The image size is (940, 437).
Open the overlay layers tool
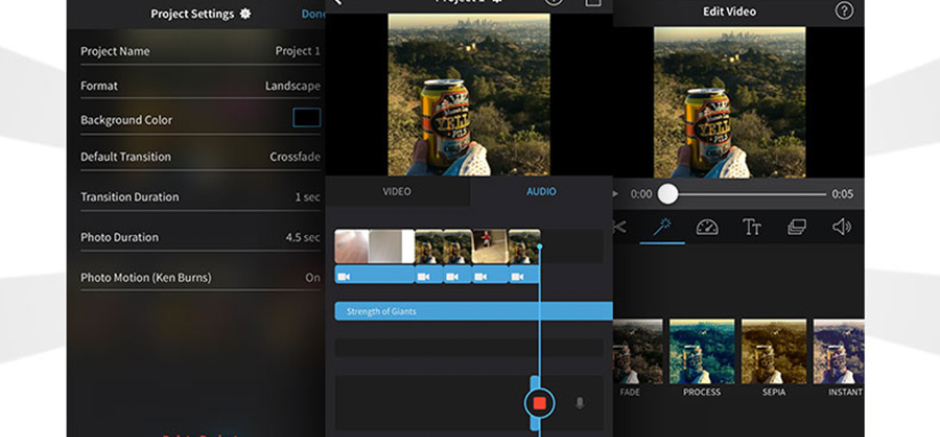pos(797,227)
